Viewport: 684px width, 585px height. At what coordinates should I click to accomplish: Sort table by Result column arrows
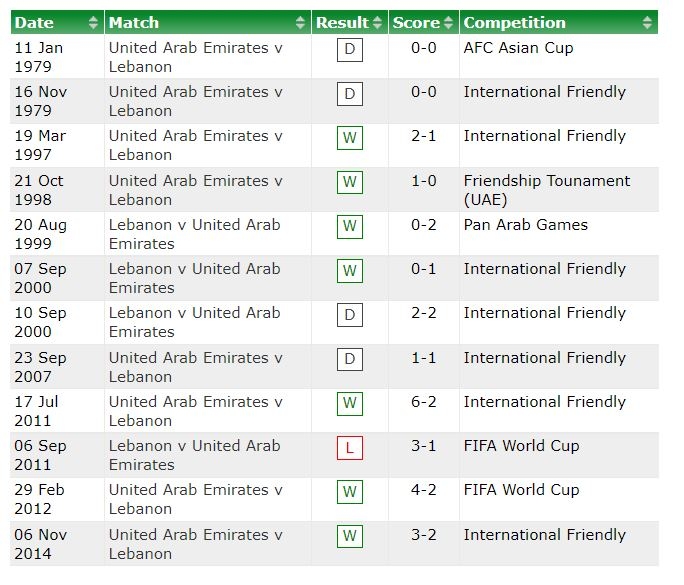point(378,23)
